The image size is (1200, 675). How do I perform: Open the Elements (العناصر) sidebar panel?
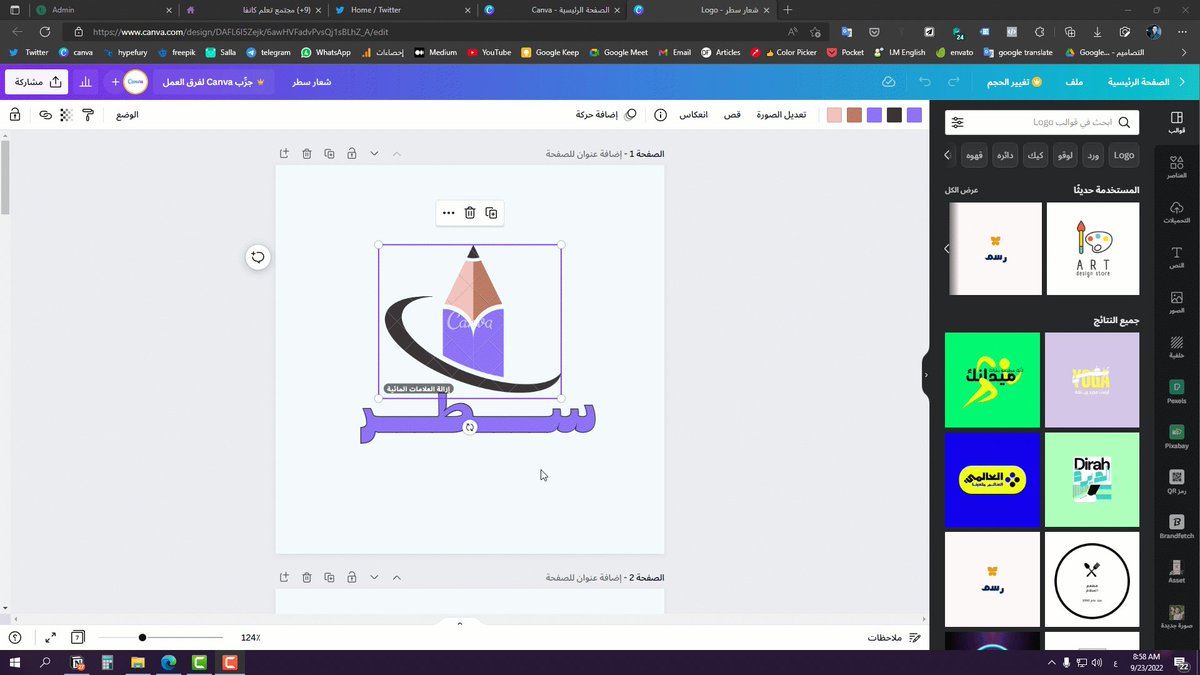tap(1176, 167)
